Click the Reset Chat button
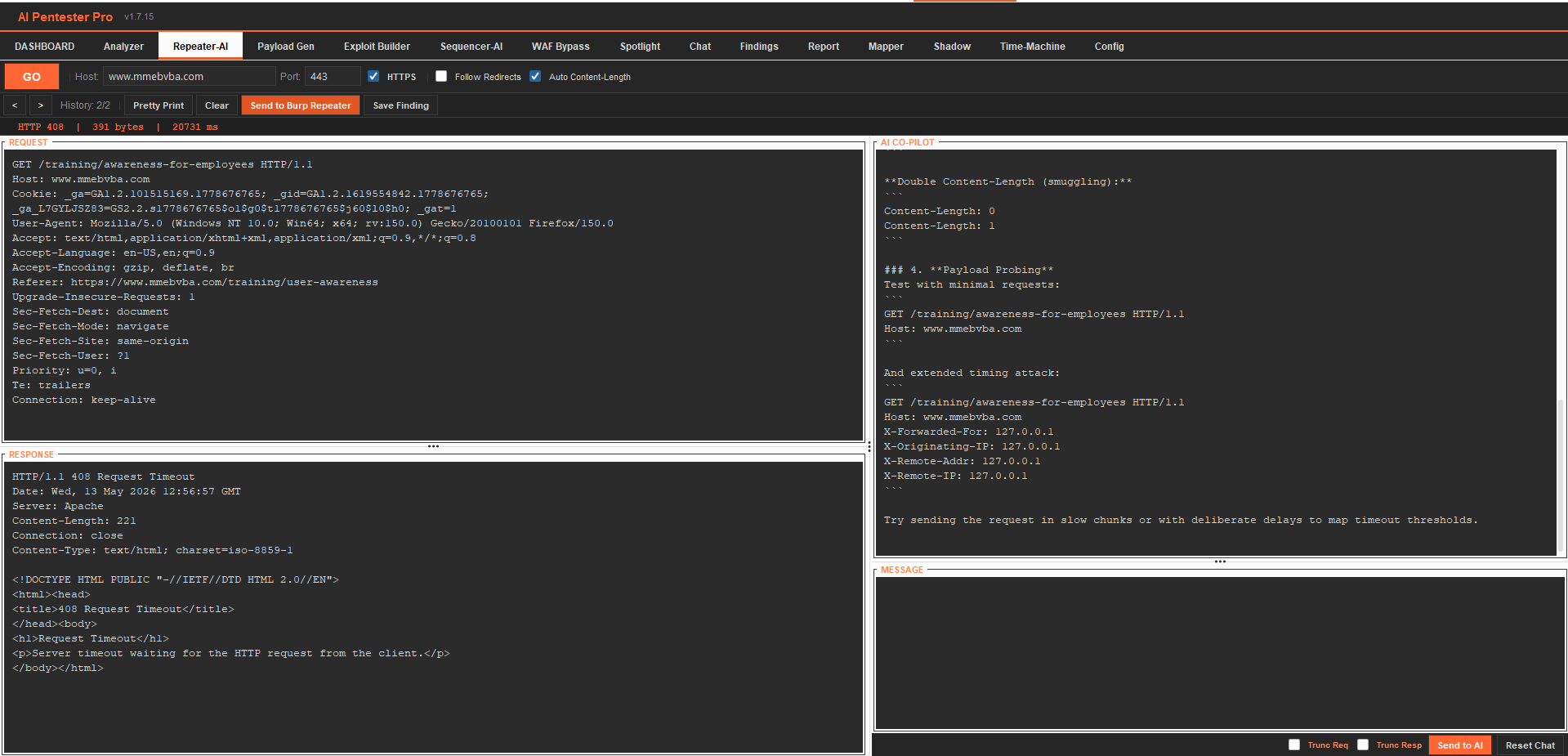1568x756 pixels. click(1530, 745)
